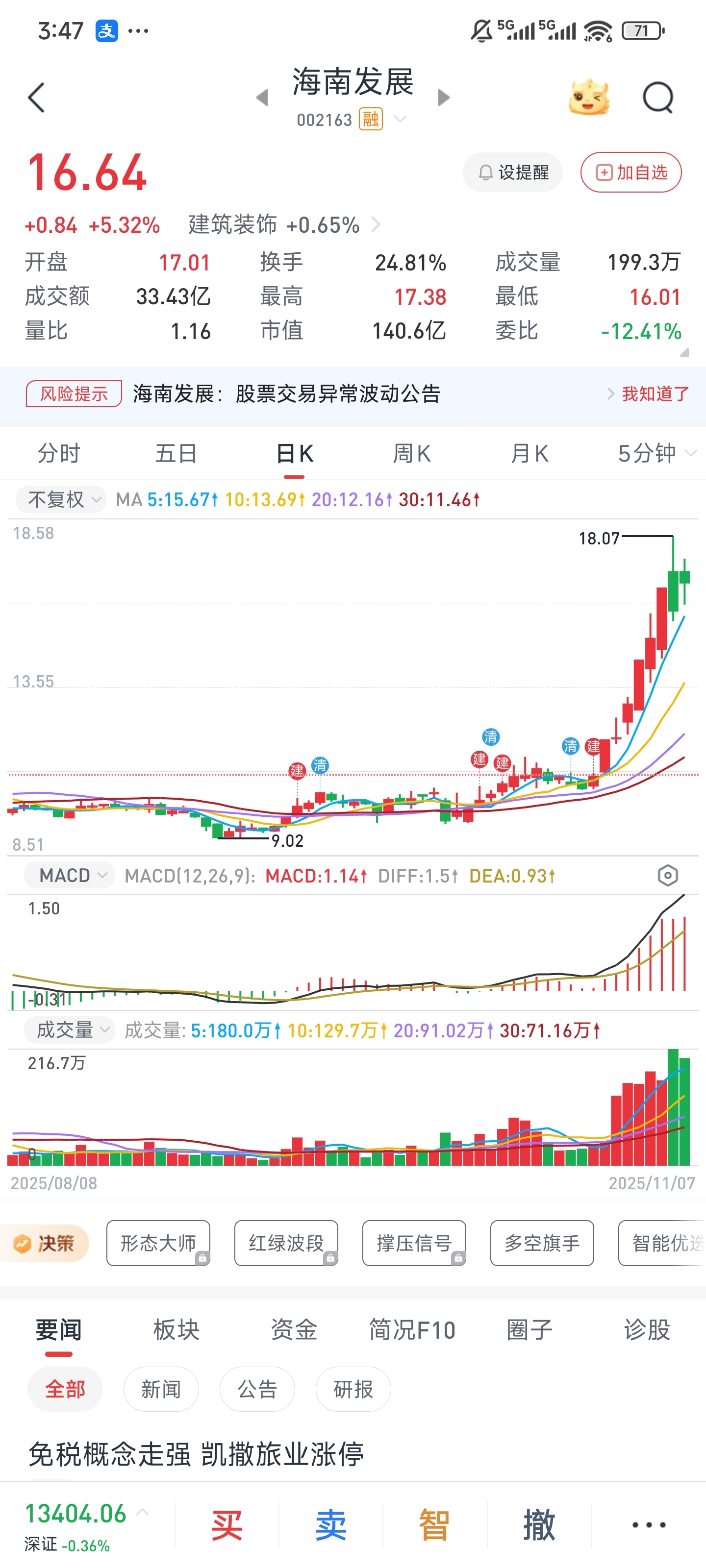Go to next stock with right triangle
Viewport: 706px width, 1568px height.
tap(444, 98)
